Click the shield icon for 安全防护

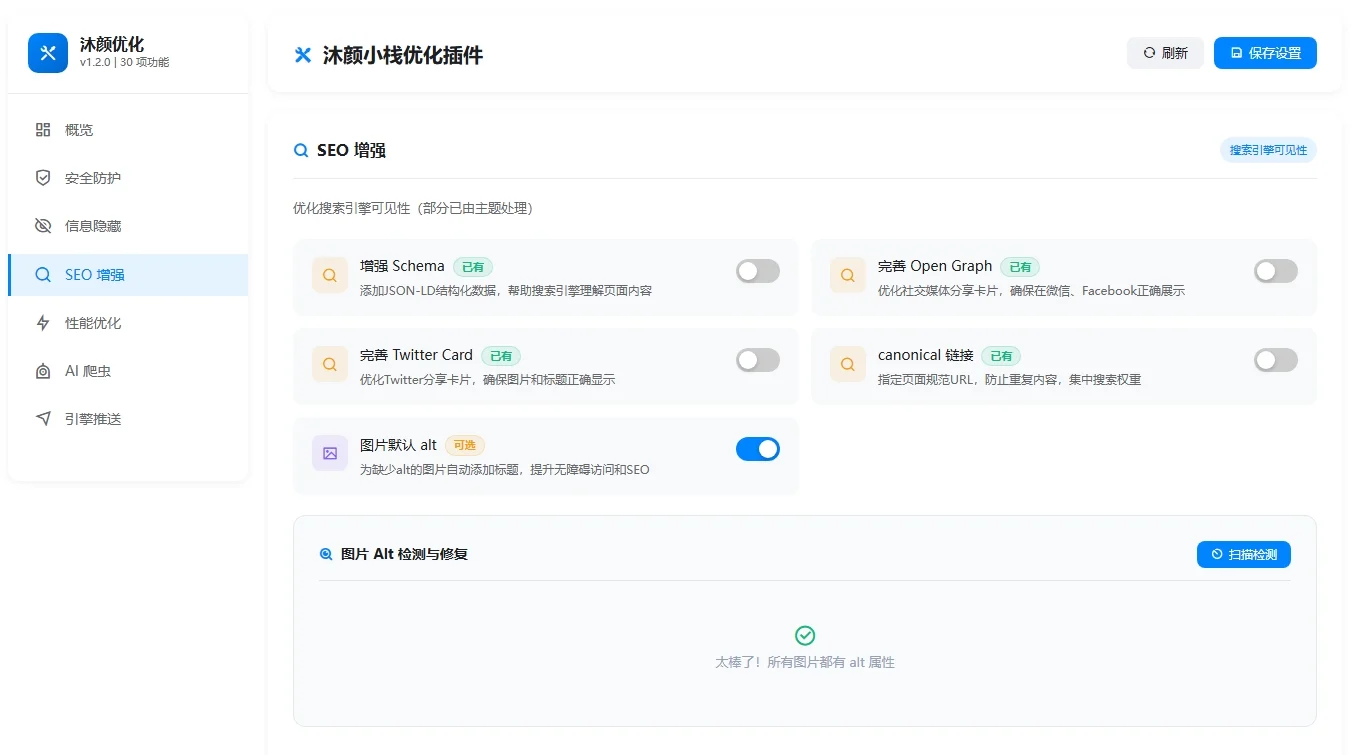(43, 178)
